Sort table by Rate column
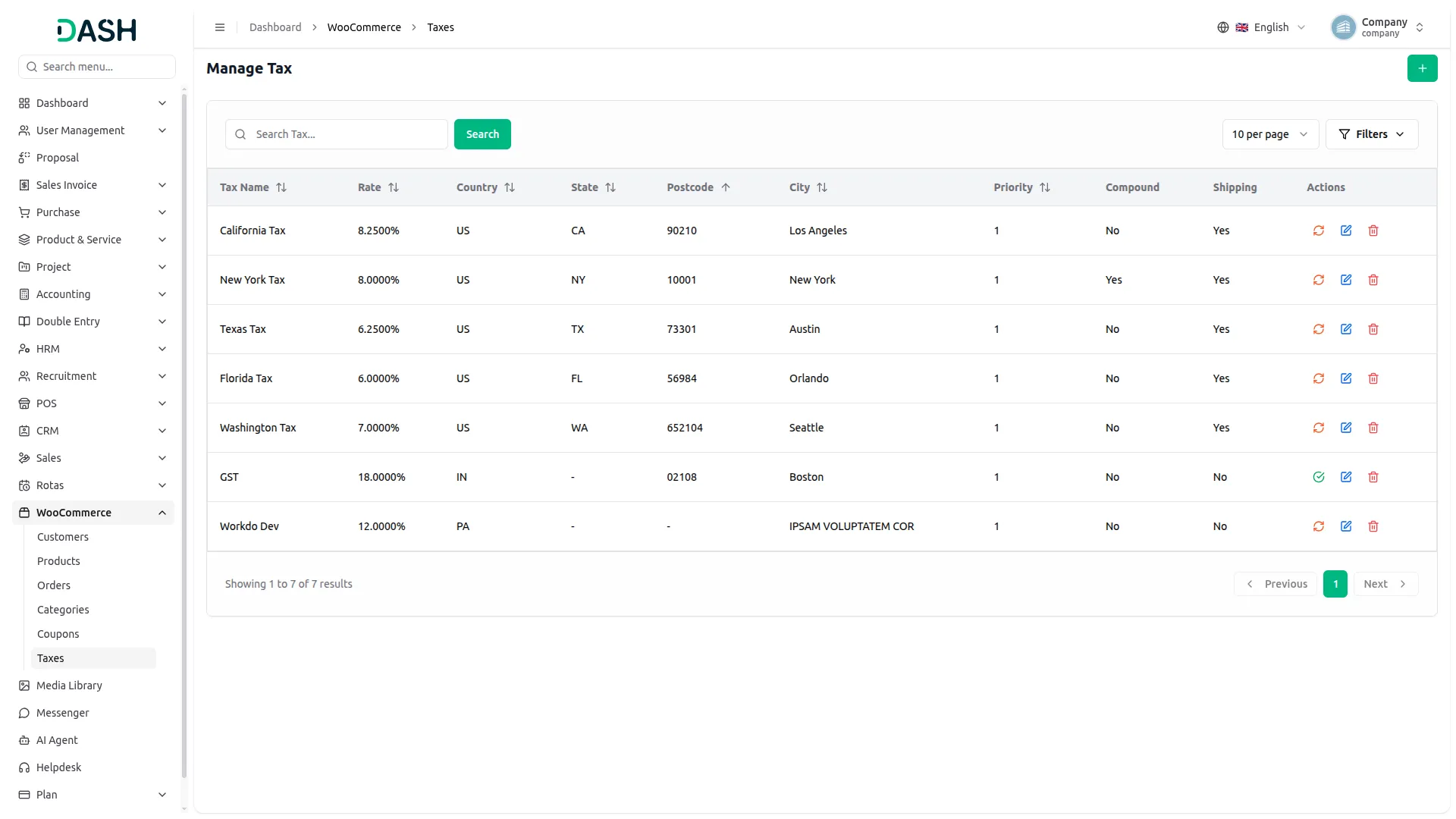The width and height of the screenshot is (1456, 819). pyautogui.click(x=378, y=187)
